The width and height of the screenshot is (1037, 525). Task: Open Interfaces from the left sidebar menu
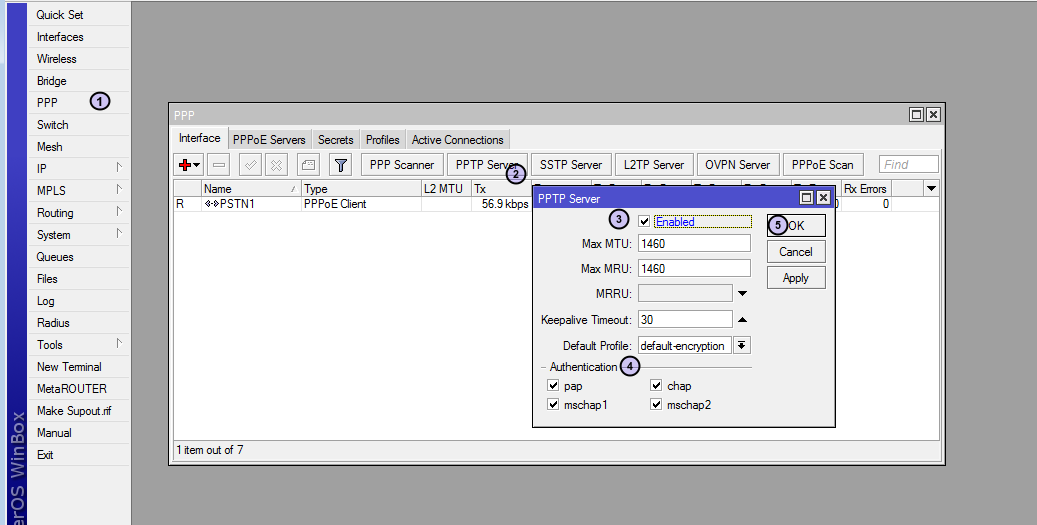tap(60, 37)
